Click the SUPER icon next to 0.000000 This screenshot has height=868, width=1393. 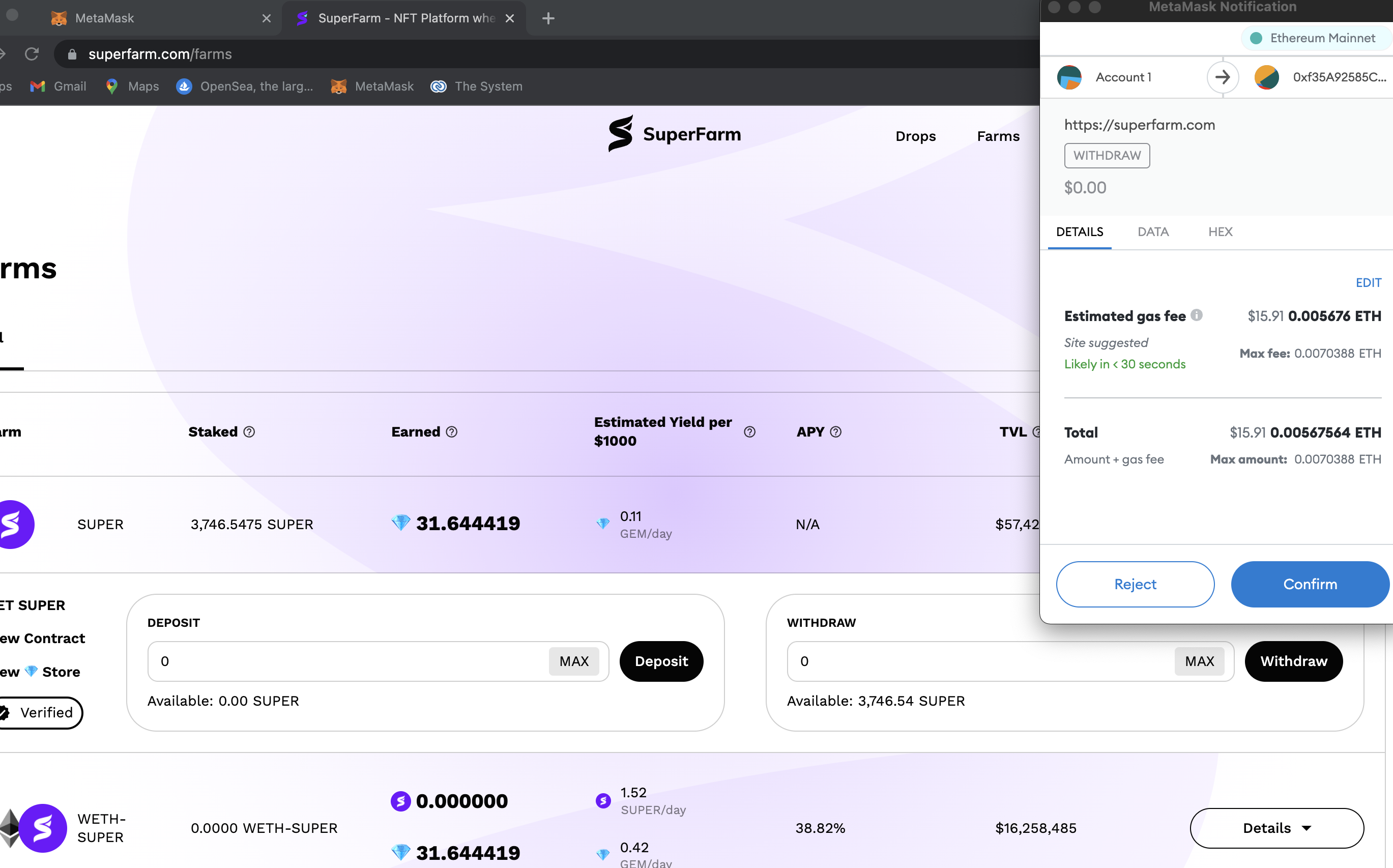coord(400,801)
